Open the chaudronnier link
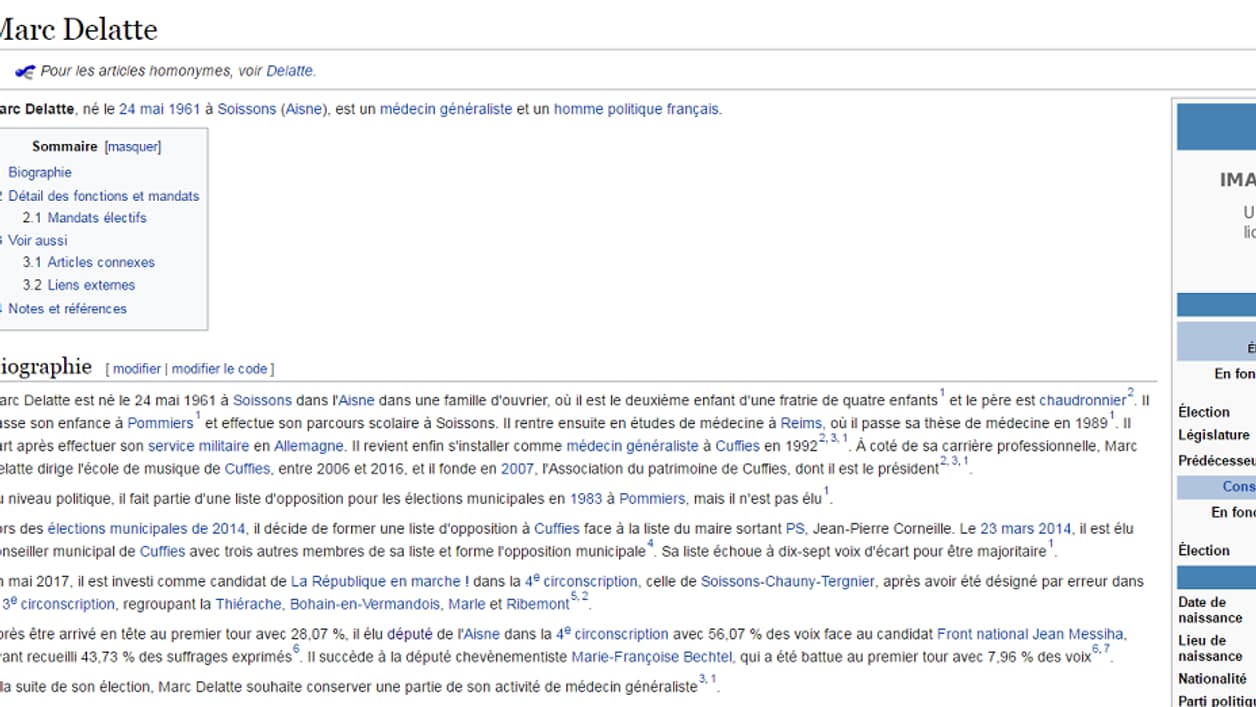1256x707 pixels. (1082, 400)
